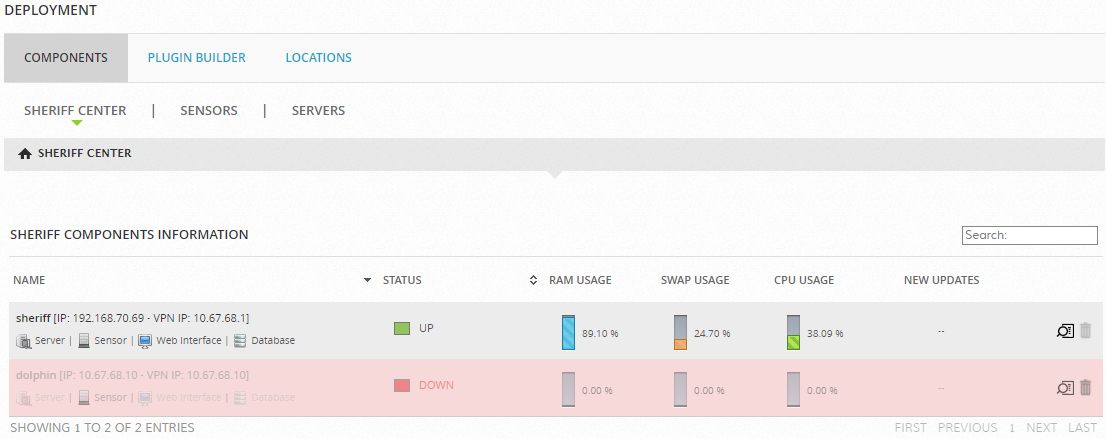The width and height of the screenshot is (1106, 439).
Task: Open the Servers section
Action: click(x=318, y=111)
